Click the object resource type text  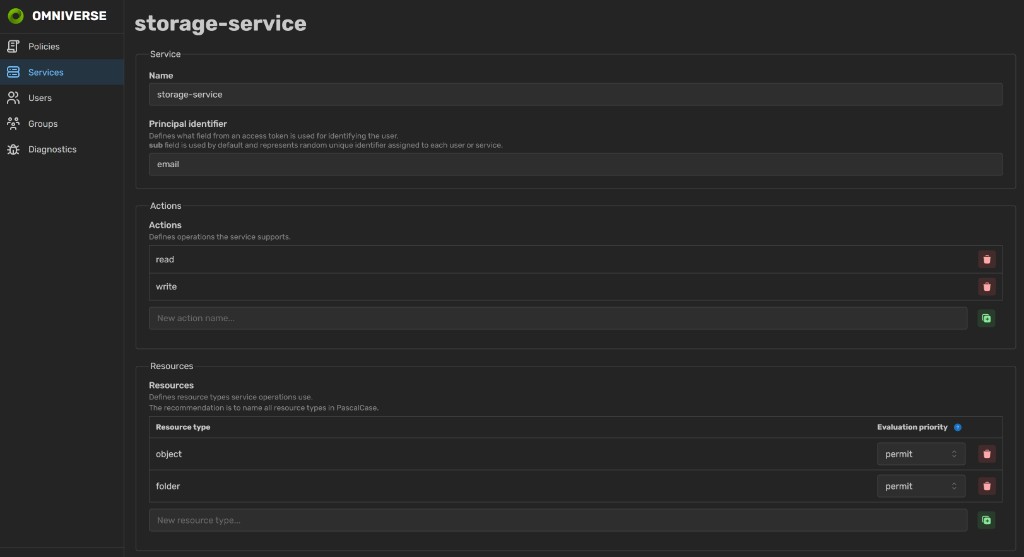168,454
